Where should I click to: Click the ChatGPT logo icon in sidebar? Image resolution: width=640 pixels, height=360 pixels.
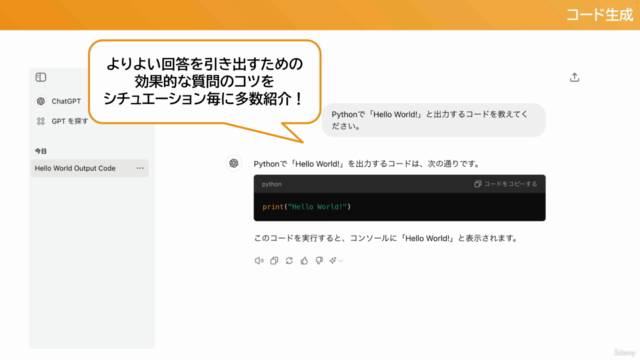tap(41, 101)
